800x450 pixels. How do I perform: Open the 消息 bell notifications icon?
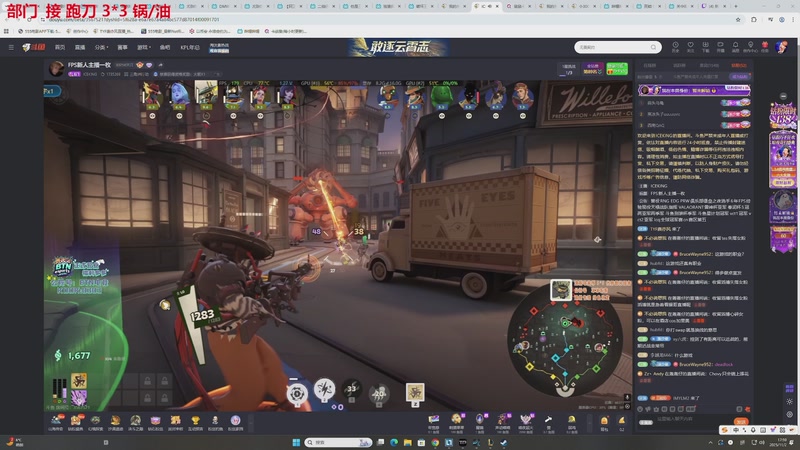735,47
